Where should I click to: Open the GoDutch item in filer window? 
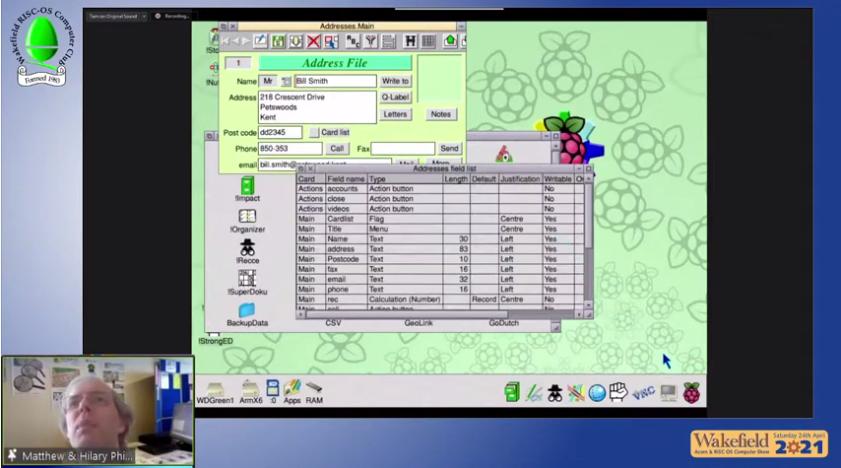(x=504, y=323)
